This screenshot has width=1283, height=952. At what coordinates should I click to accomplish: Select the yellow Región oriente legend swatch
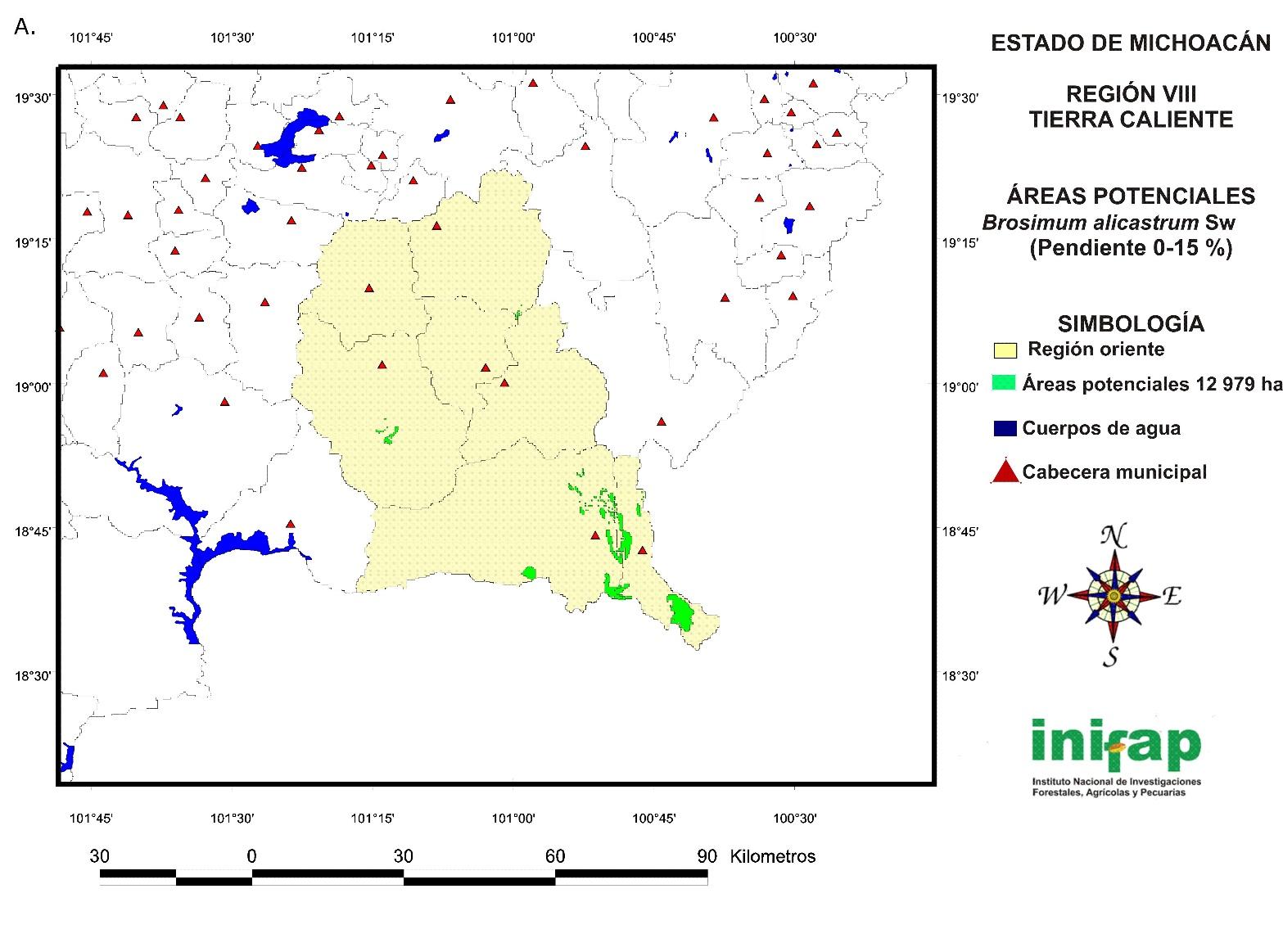click(x=1005, y=350)
